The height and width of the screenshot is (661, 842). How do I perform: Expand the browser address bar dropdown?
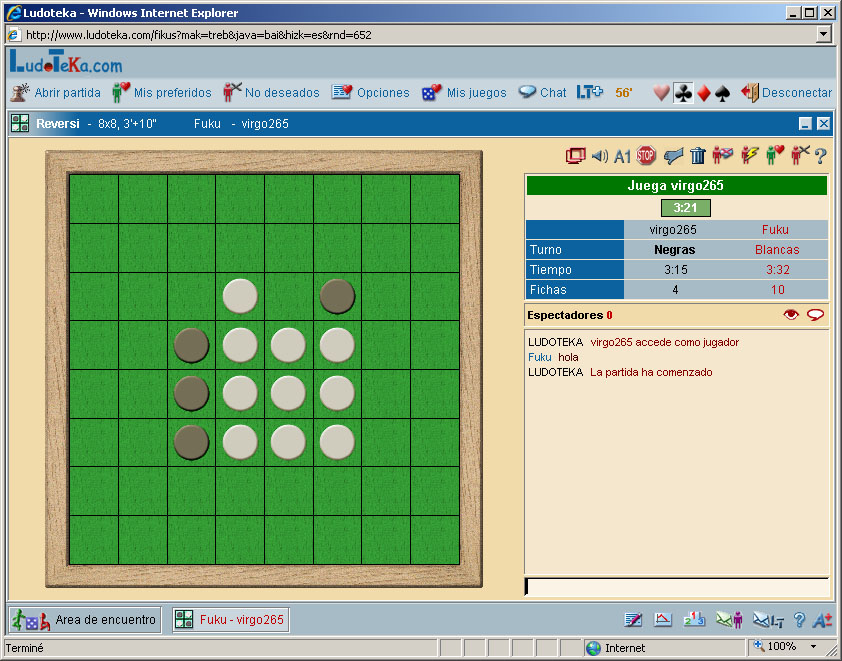[823, 34]
